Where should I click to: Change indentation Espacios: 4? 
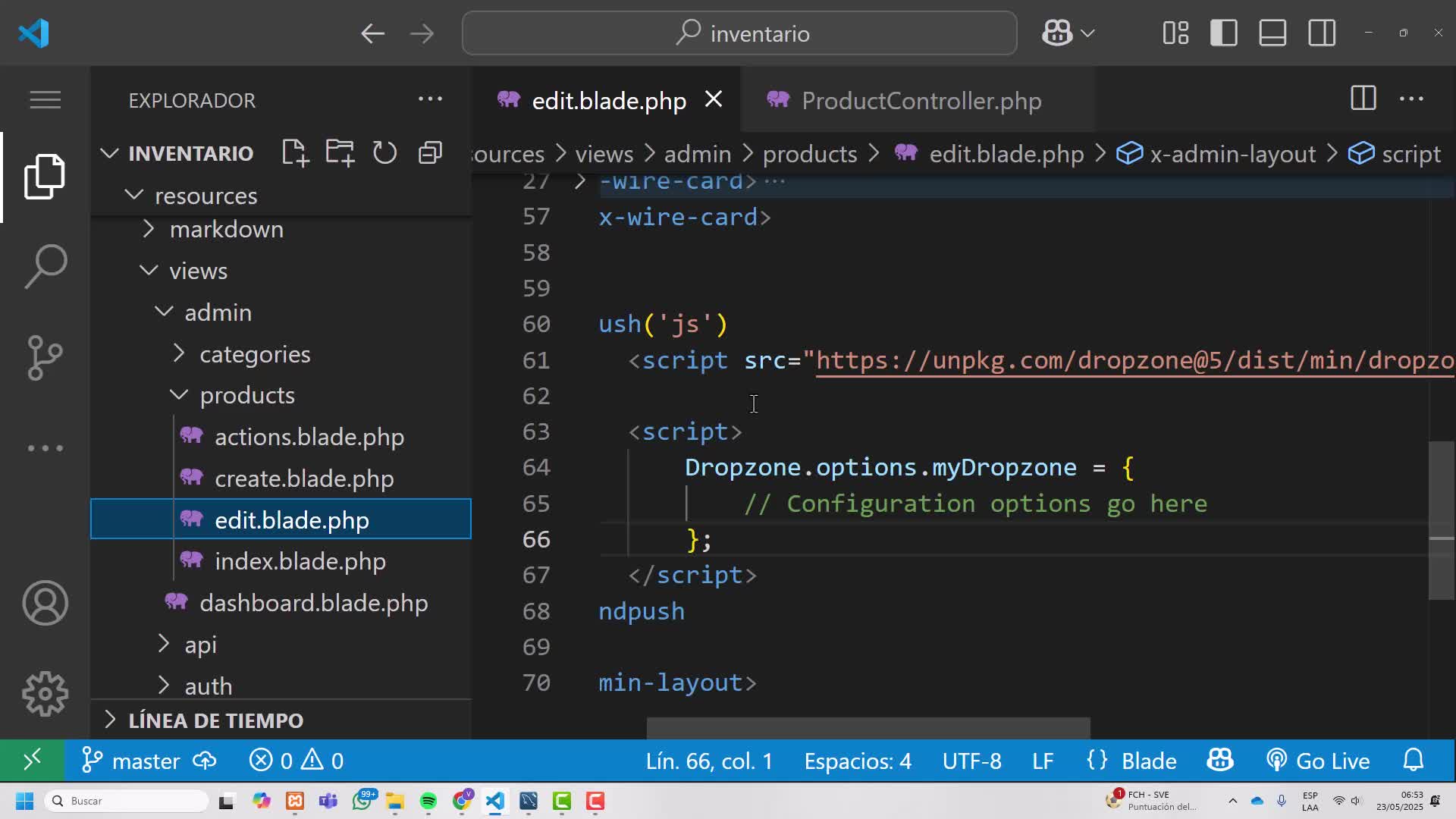858,761
